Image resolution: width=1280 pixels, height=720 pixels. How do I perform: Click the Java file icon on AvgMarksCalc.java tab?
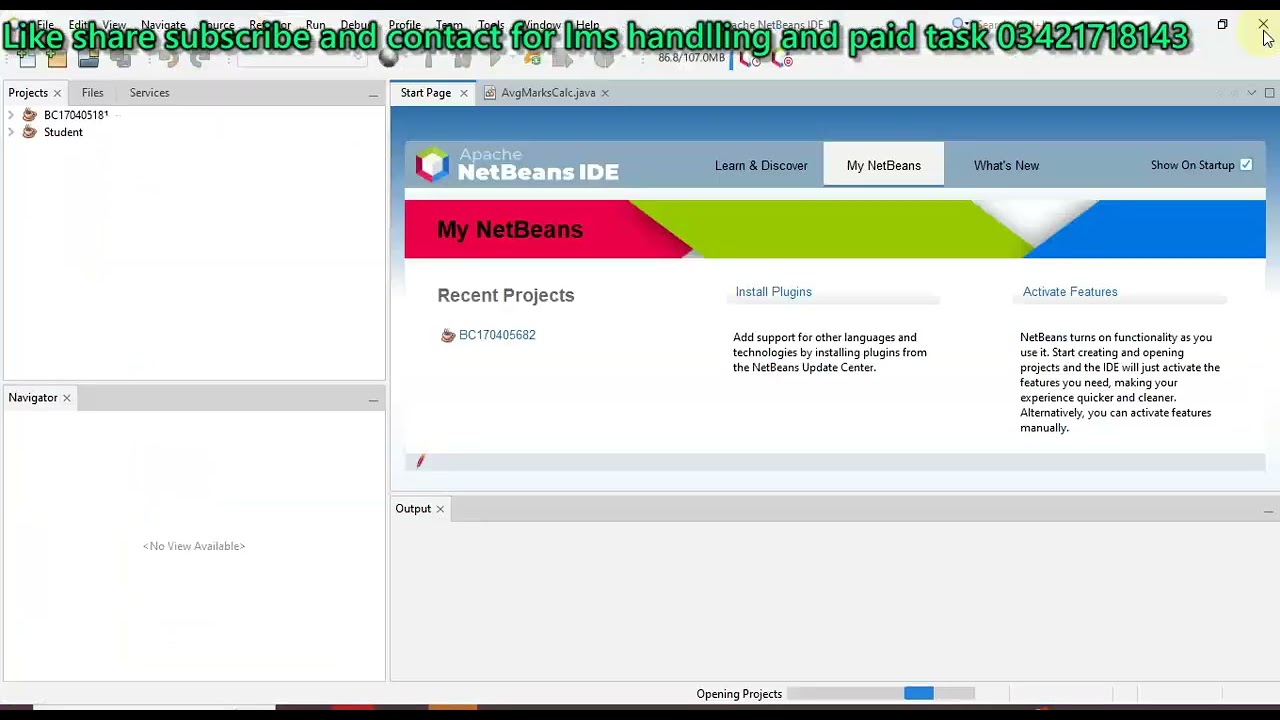tap(490, 93)
